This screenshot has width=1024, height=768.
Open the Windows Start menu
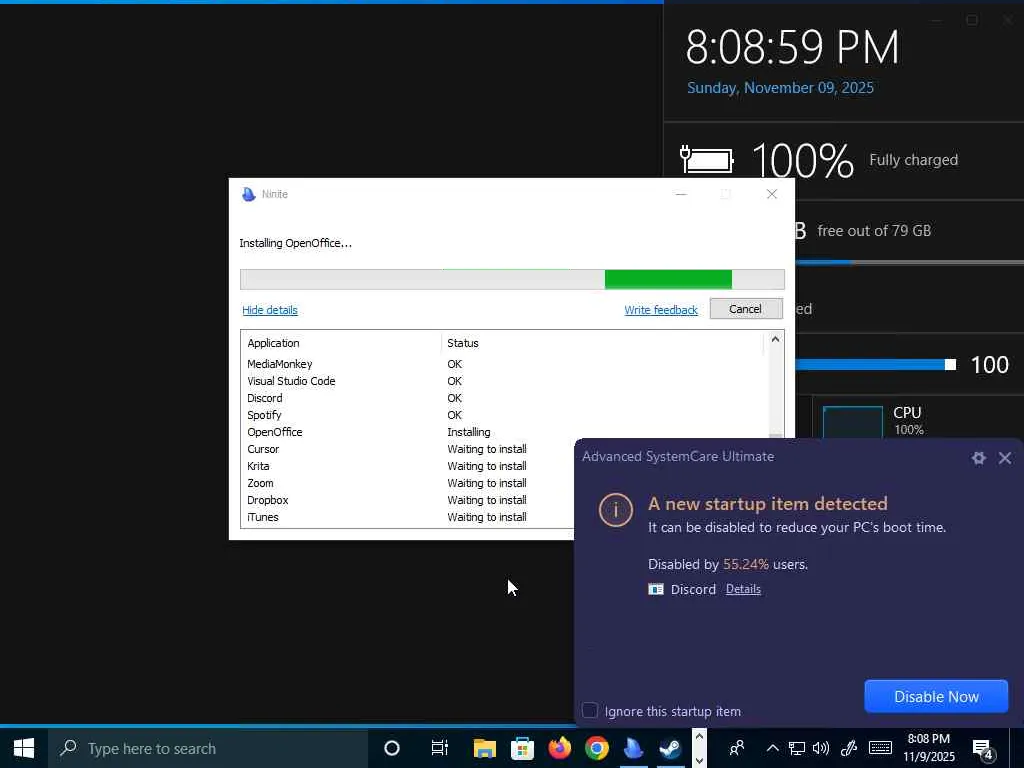pyautogui.click(x=24, y=748)
